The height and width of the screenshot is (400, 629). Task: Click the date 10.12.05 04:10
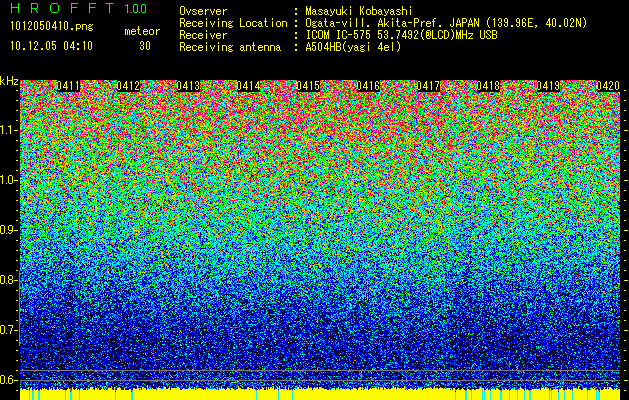point(51,46)
